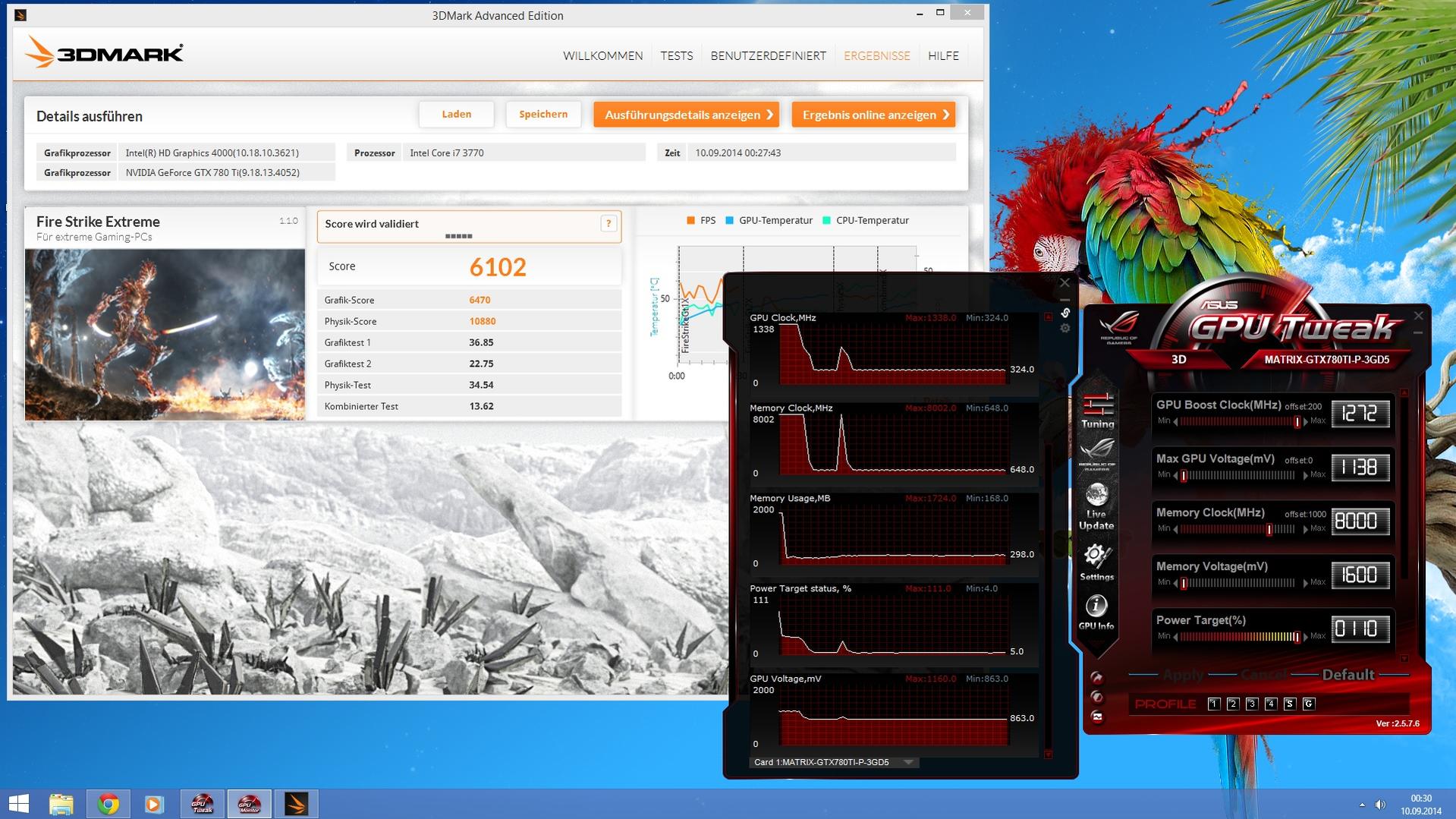
Task: Open TESTS tab in 3DMark
Action: tap(676, 55)
